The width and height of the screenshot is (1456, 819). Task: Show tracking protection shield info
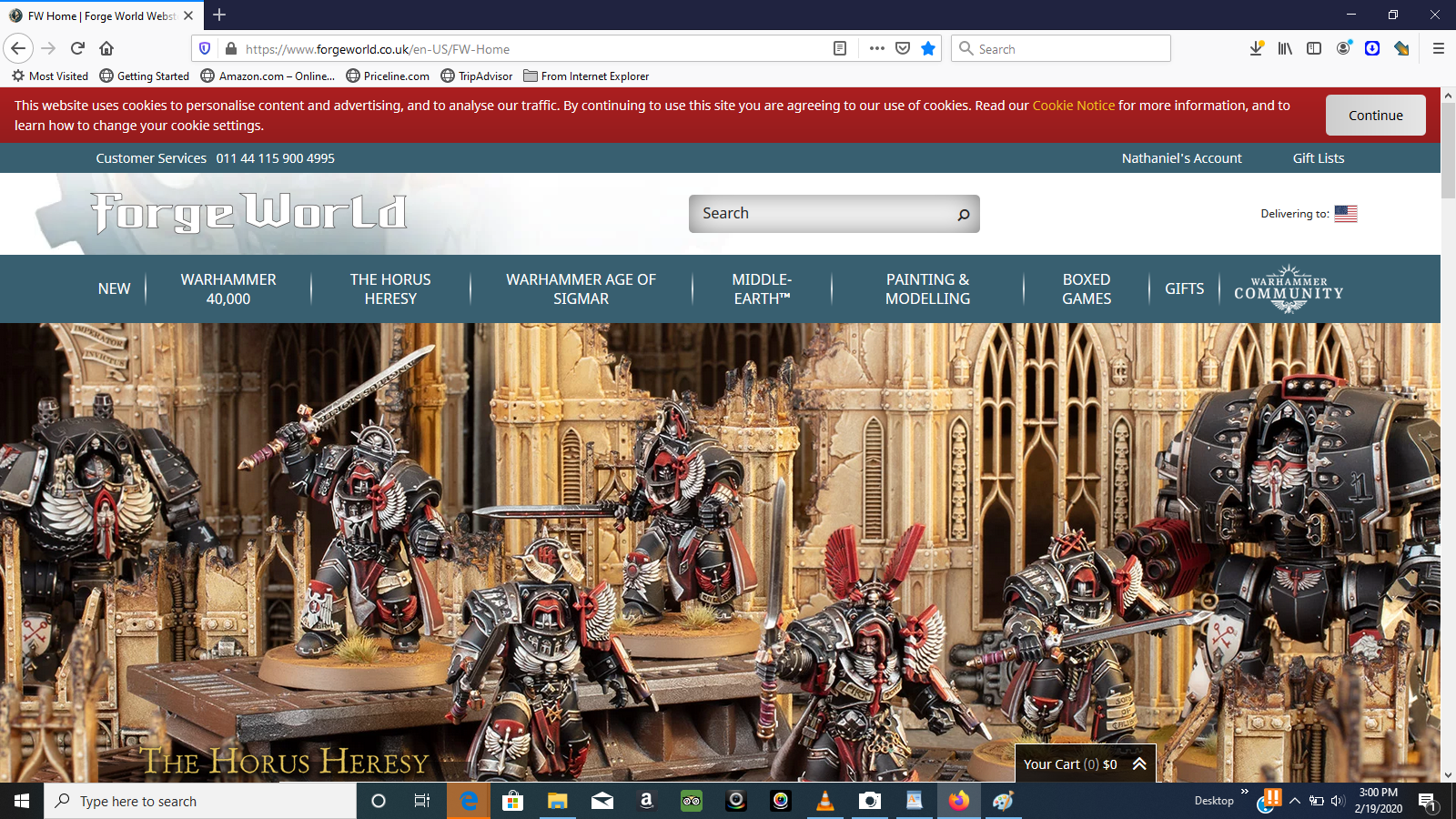pyautogui.click(x=205, y=48)
